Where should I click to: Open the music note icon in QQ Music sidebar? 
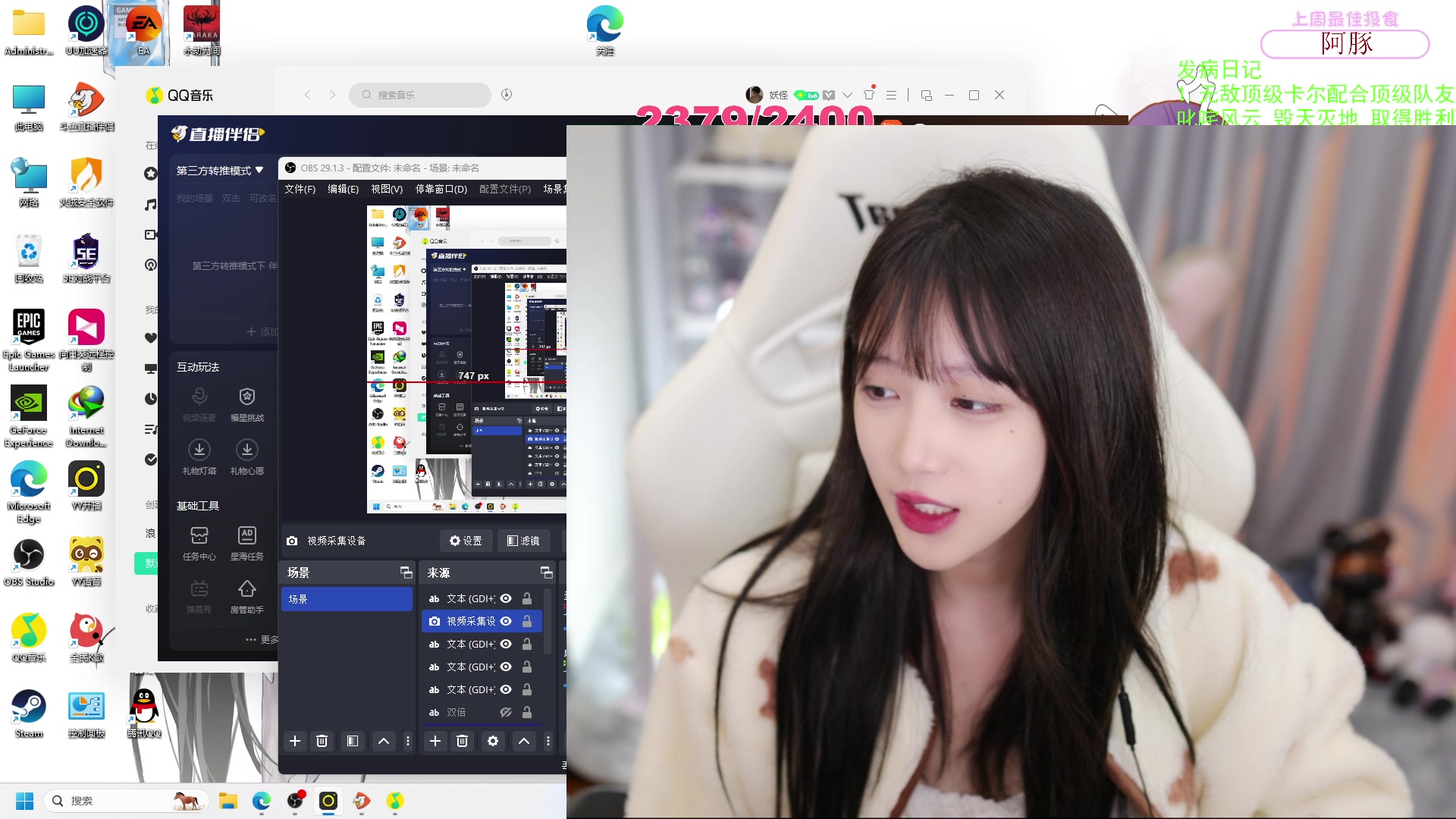pos(150,204)
